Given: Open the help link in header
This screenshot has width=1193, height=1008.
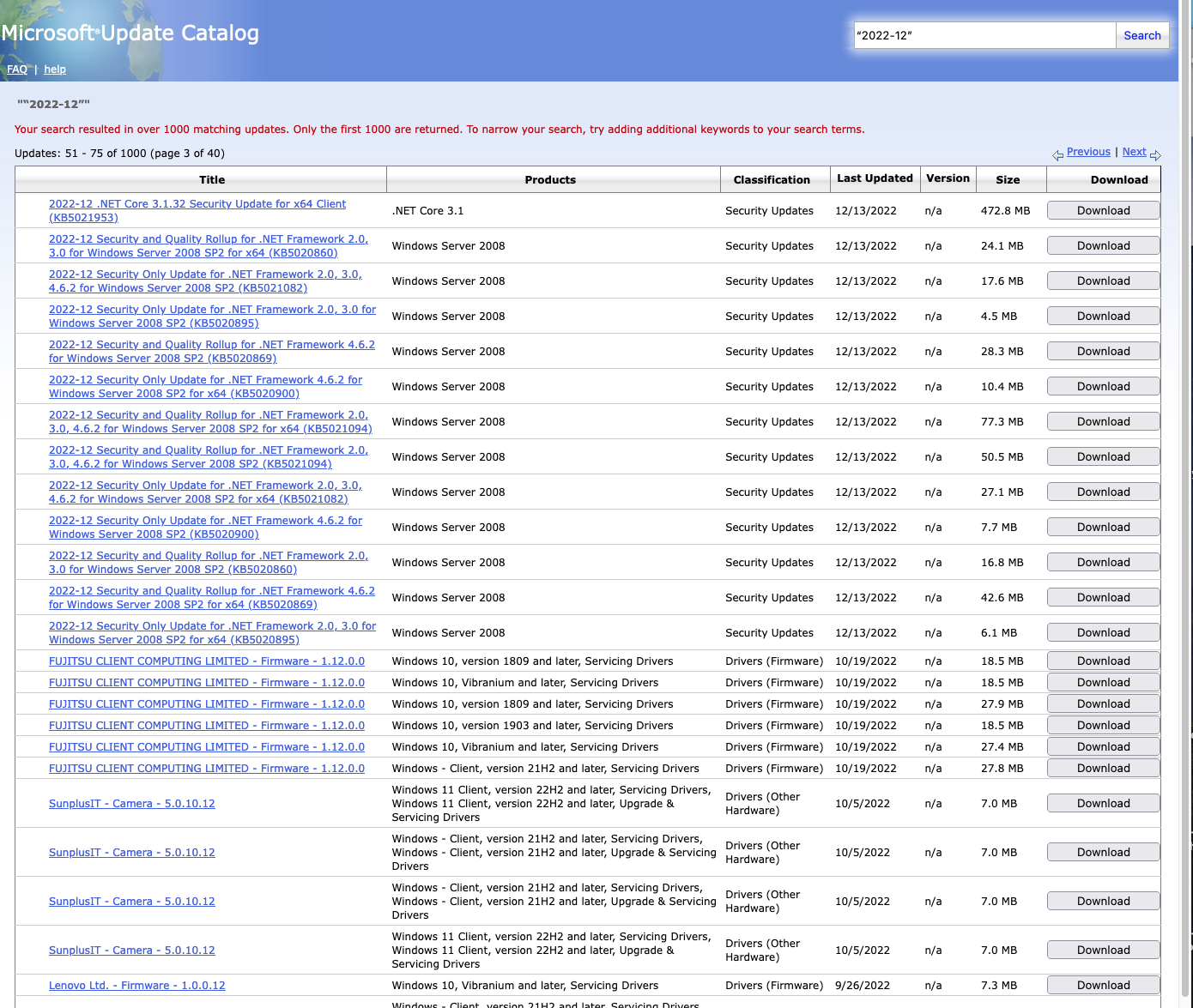Looking at the screenshot, I should tap(55, 69).
